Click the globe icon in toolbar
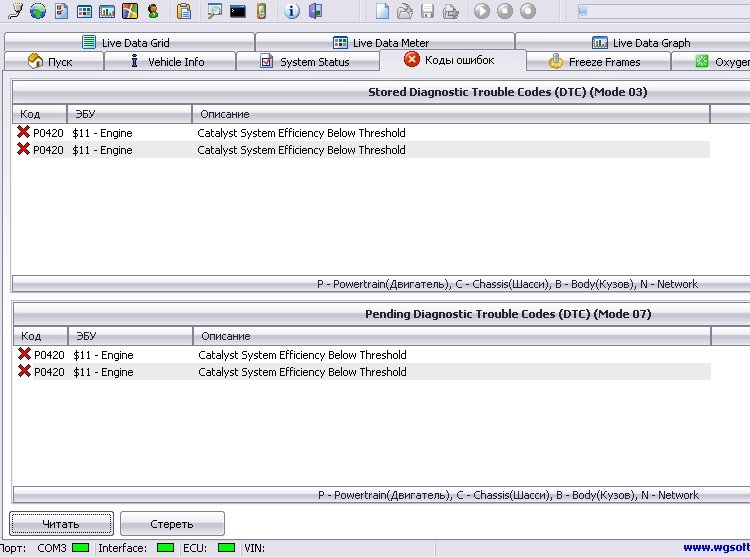This screenshot has height=557, width=750. (38, 12)
